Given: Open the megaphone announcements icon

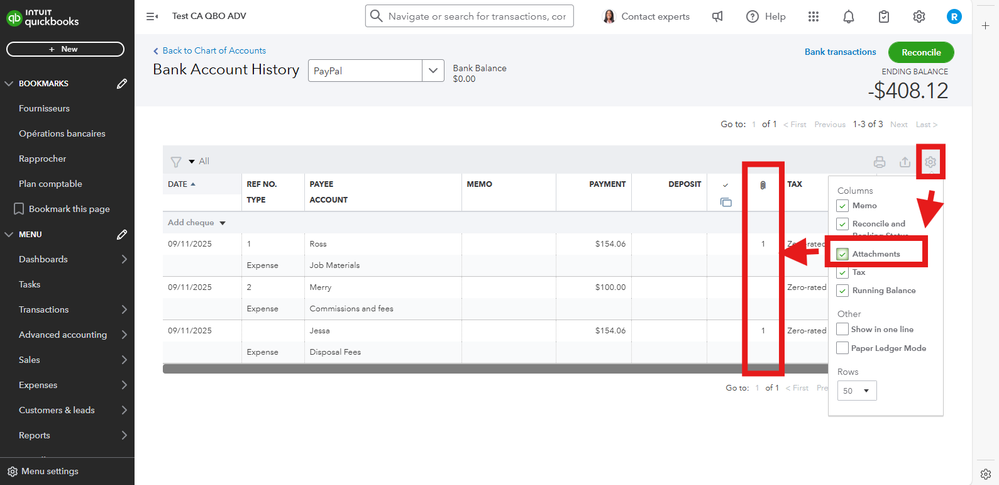Looking at the screenshot, I should tap(717, 17).
